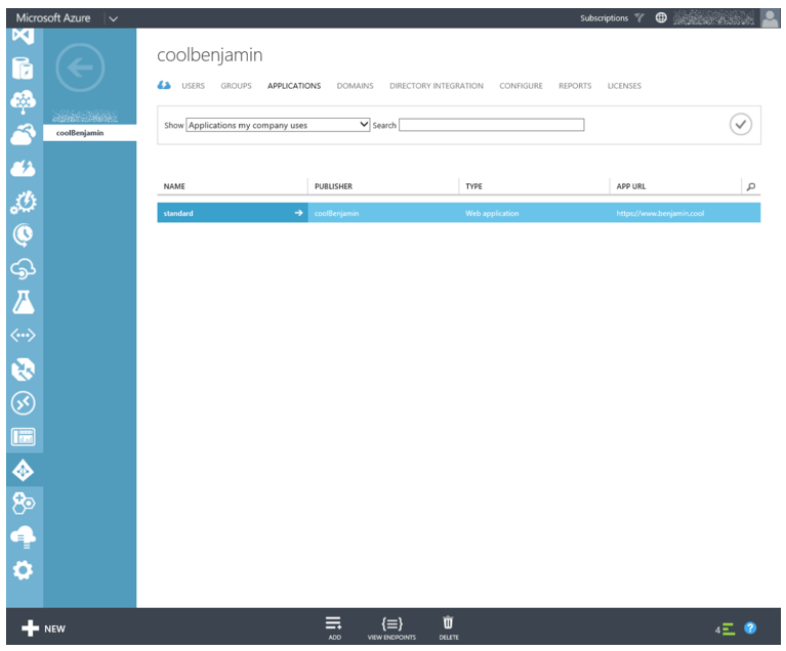Click the Subscriptions filter funnel icon
Screen dimensions: 786x651
coord(639,18)
